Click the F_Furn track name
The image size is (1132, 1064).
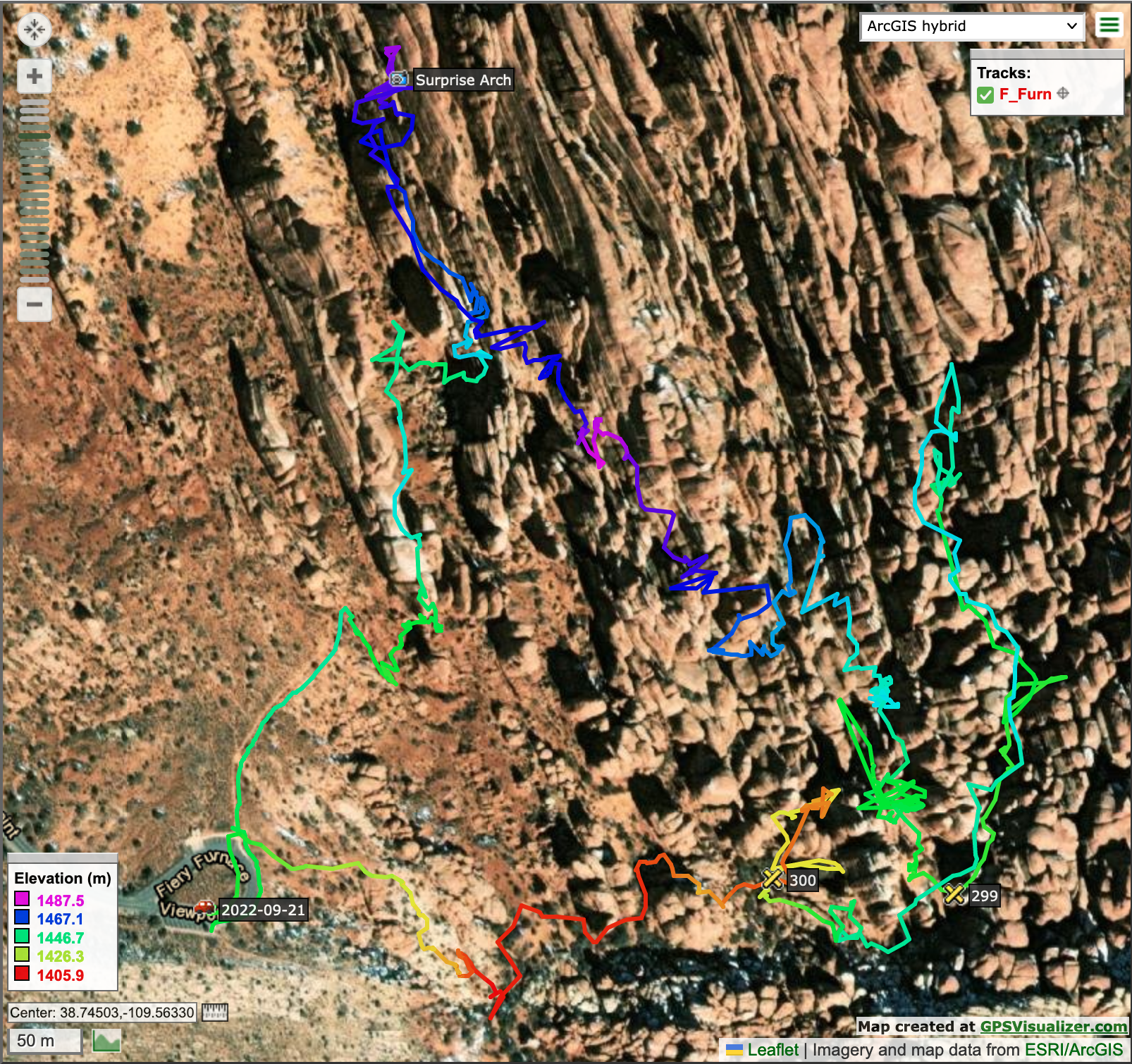(x=1025, y=94)
